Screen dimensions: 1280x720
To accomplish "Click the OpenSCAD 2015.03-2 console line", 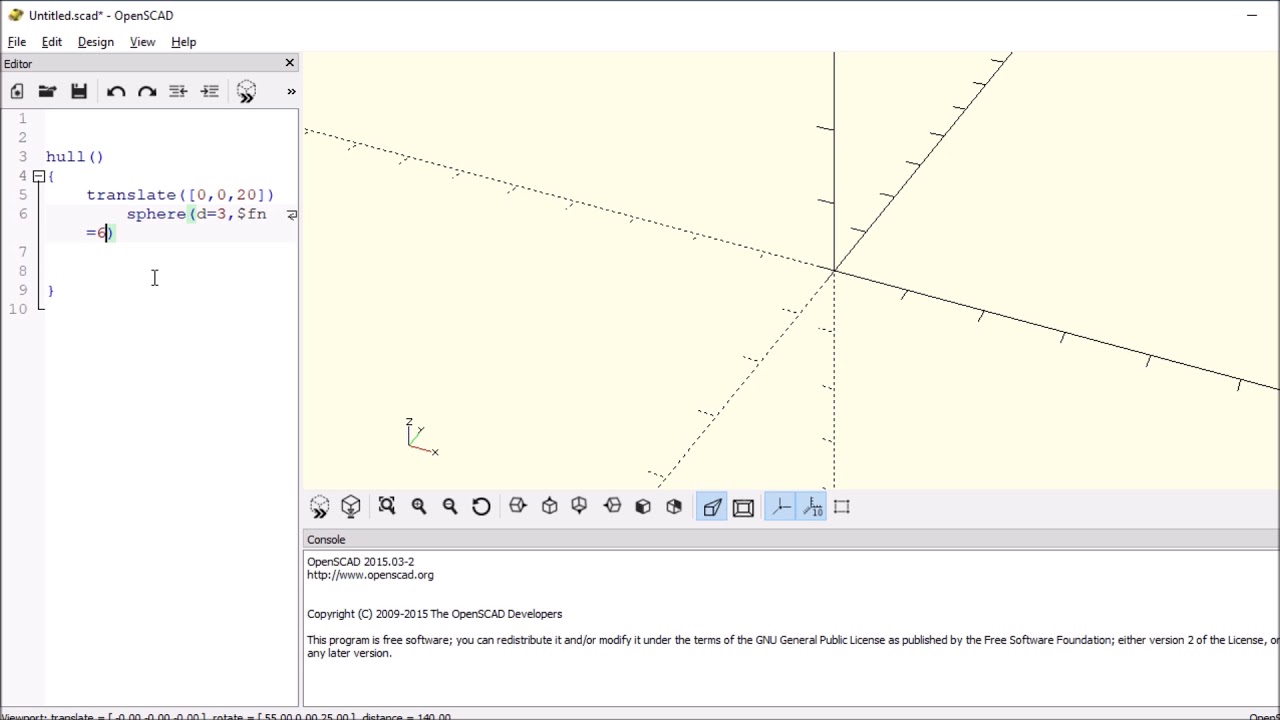I will pos(361,562).
